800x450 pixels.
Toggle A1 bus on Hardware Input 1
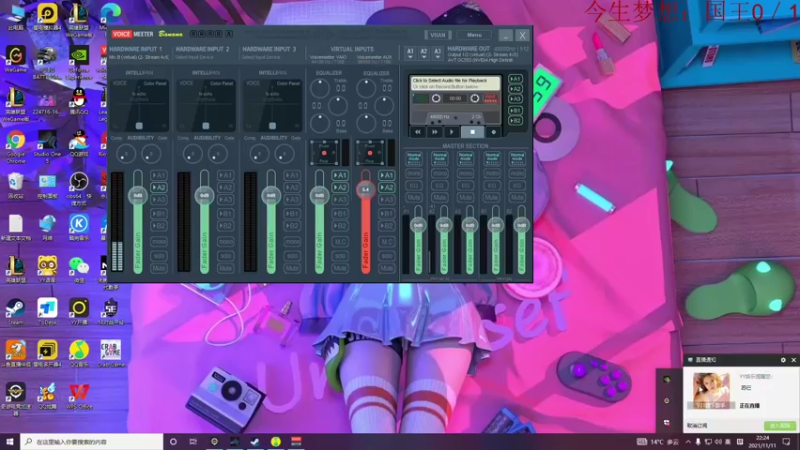click(159, 175)
